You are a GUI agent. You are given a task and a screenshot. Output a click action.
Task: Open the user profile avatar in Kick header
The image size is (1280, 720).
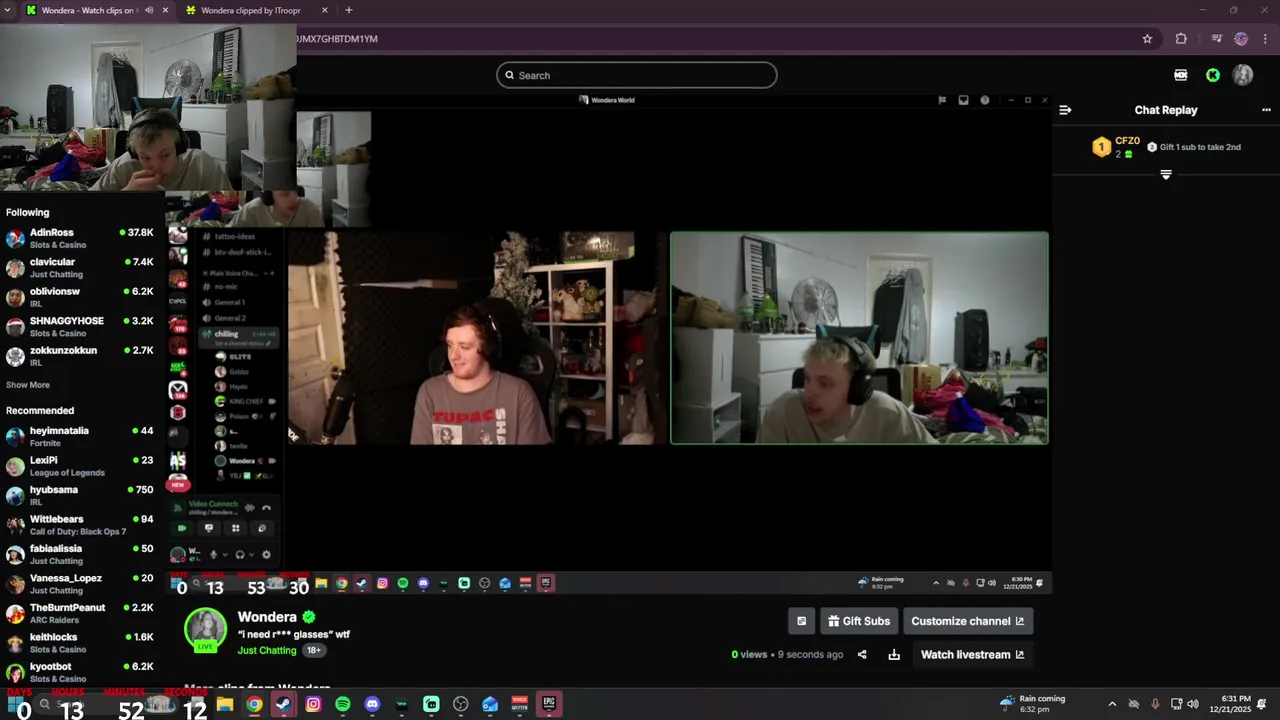click(x=1243, y=75)
